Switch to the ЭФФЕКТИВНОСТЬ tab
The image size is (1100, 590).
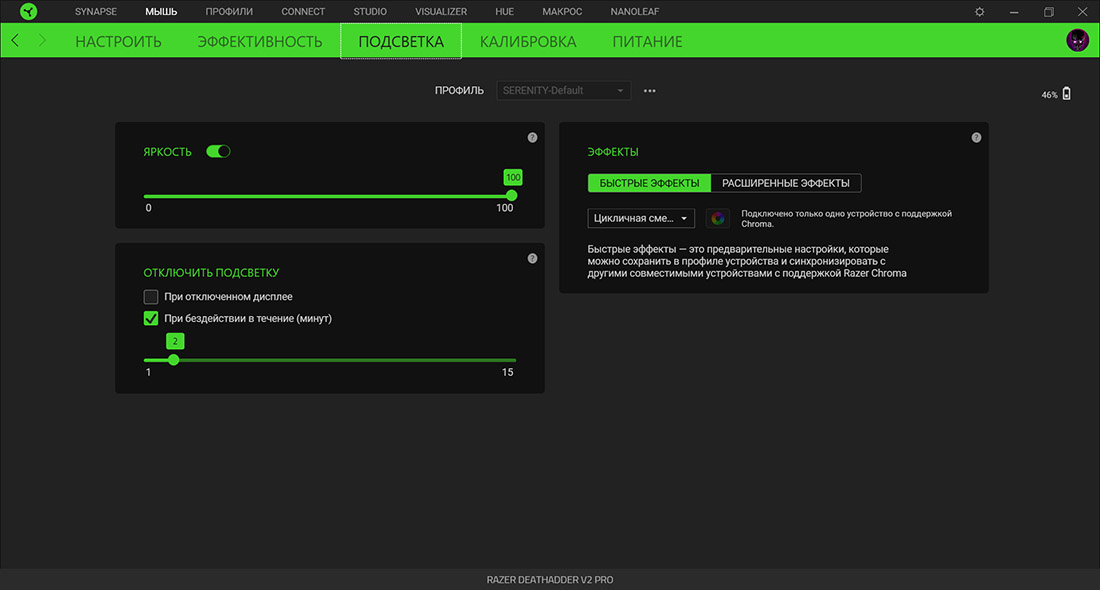260,41
